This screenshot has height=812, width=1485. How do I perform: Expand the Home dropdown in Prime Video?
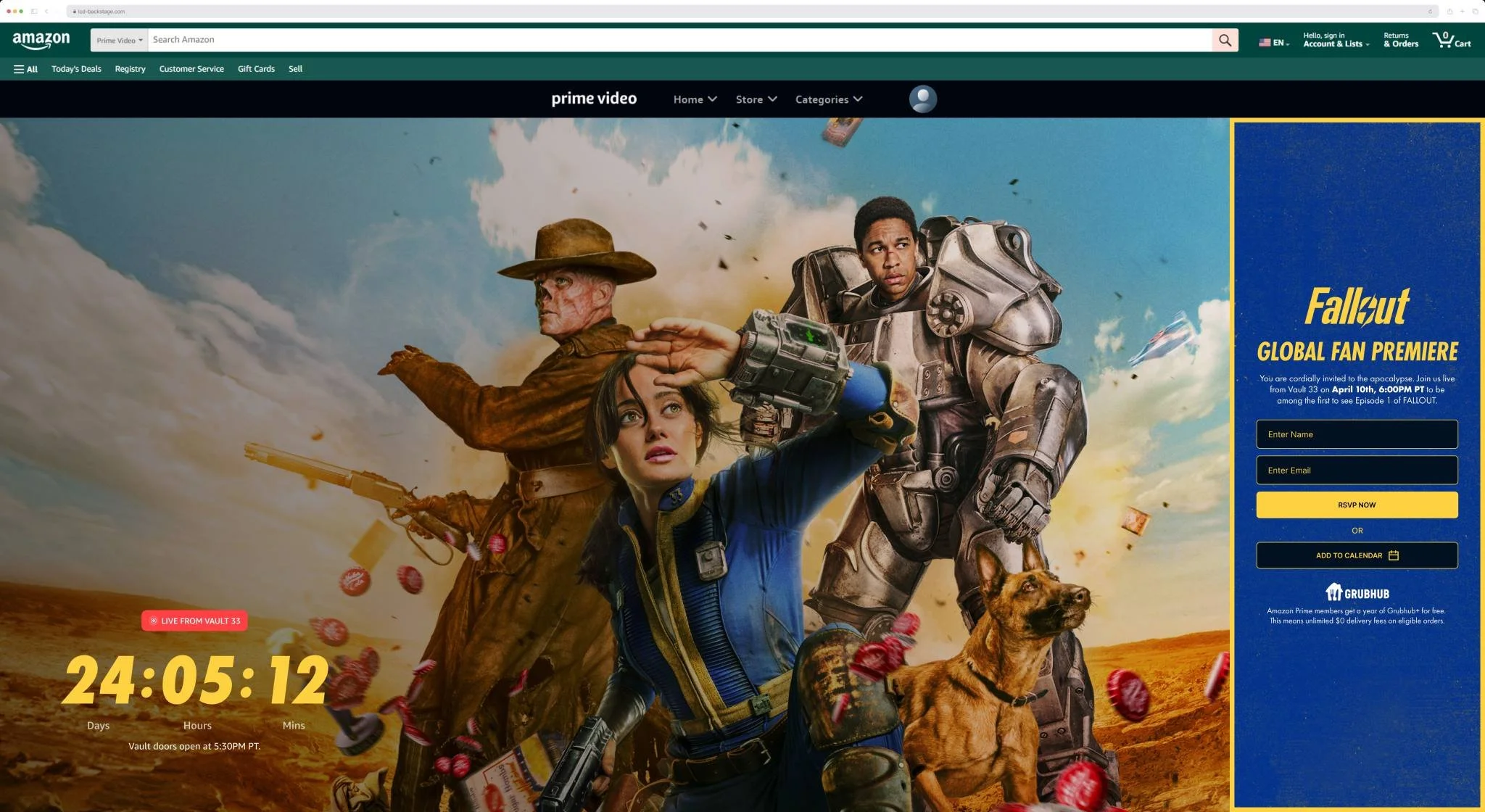695,99
